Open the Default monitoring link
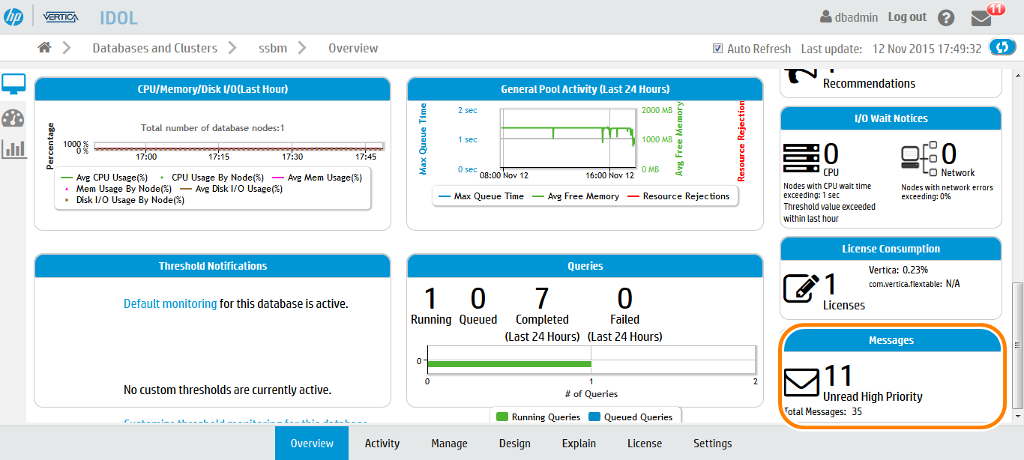 click(170, 303)
